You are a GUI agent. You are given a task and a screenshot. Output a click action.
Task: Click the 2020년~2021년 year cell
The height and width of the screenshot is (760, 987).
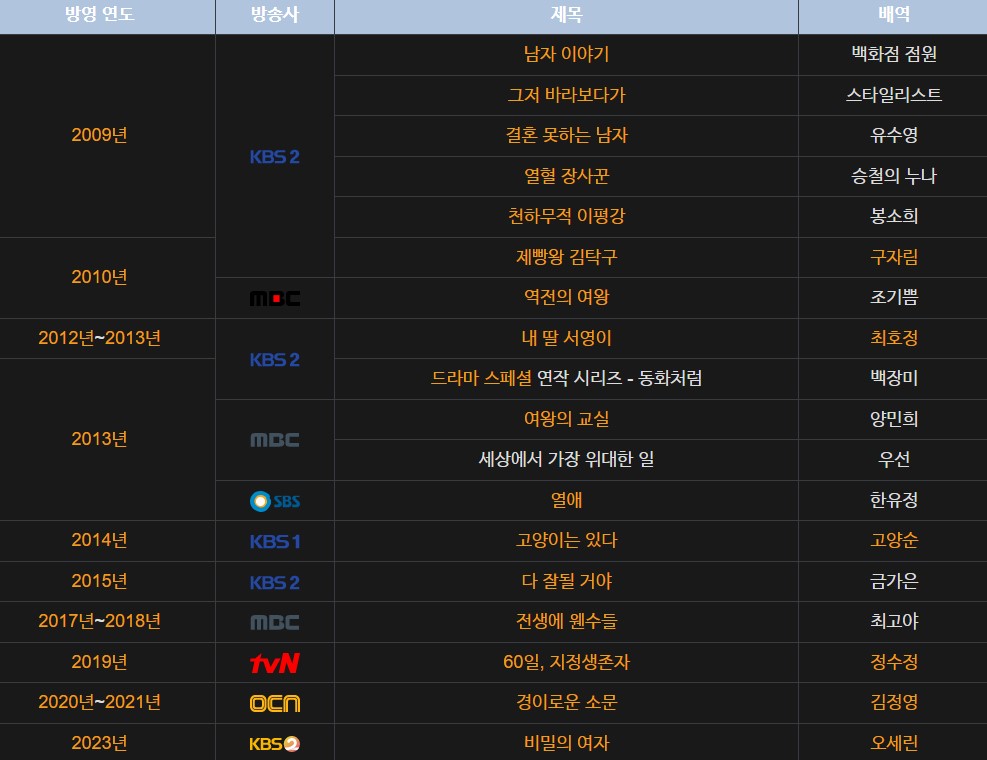[x=107, y=703]
